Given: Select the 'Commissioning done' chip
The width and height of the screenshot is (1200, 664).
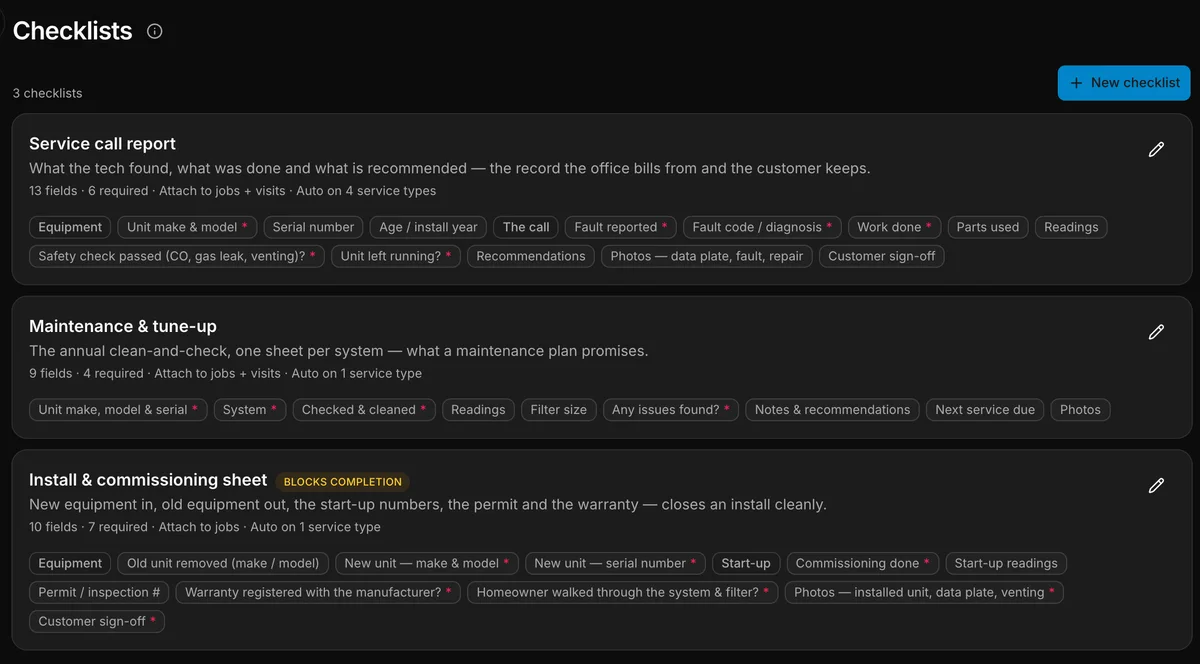Looking at the screenshot, I should coord(863,563).
